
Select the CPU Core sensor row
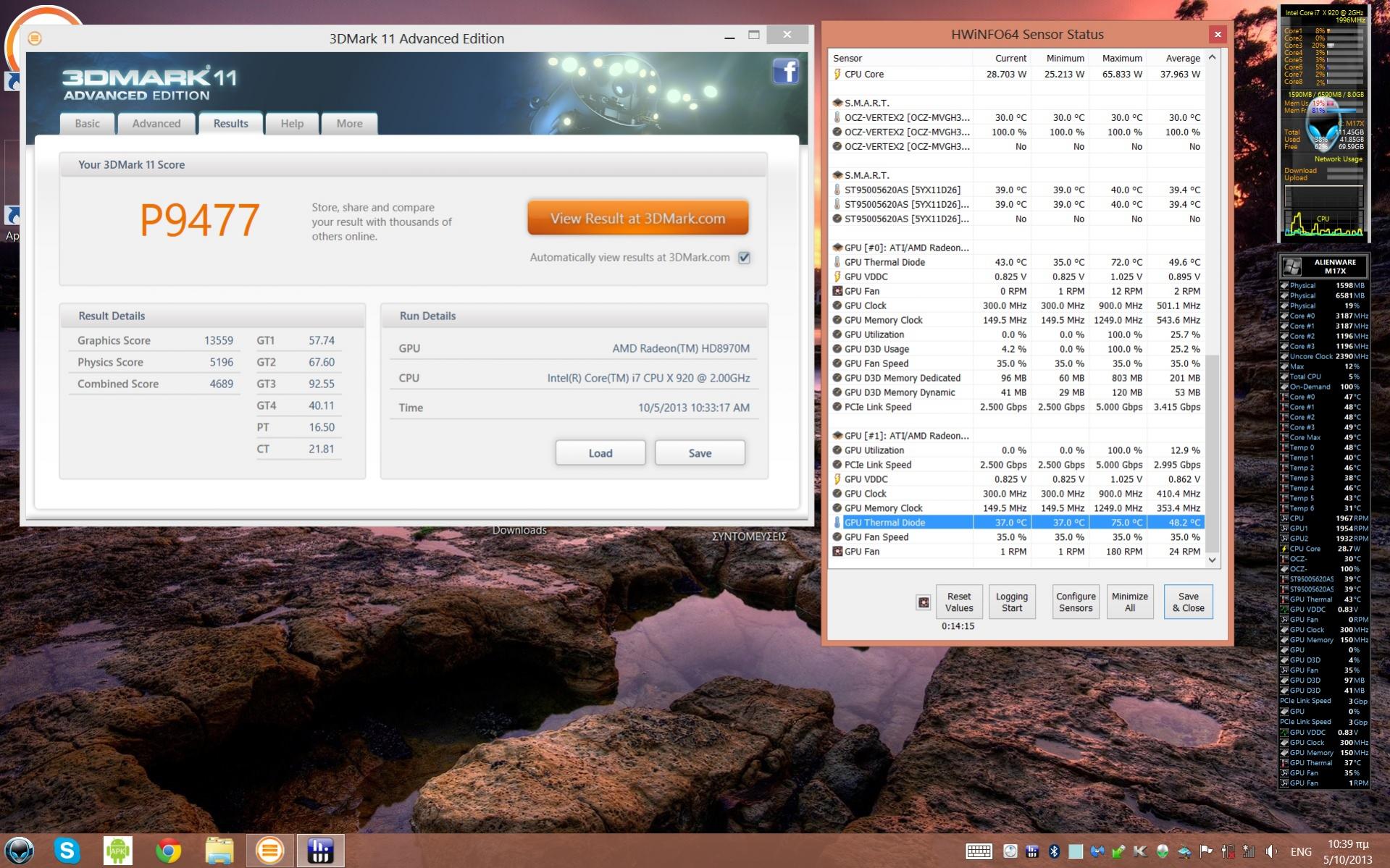(x=1016, y=74)
